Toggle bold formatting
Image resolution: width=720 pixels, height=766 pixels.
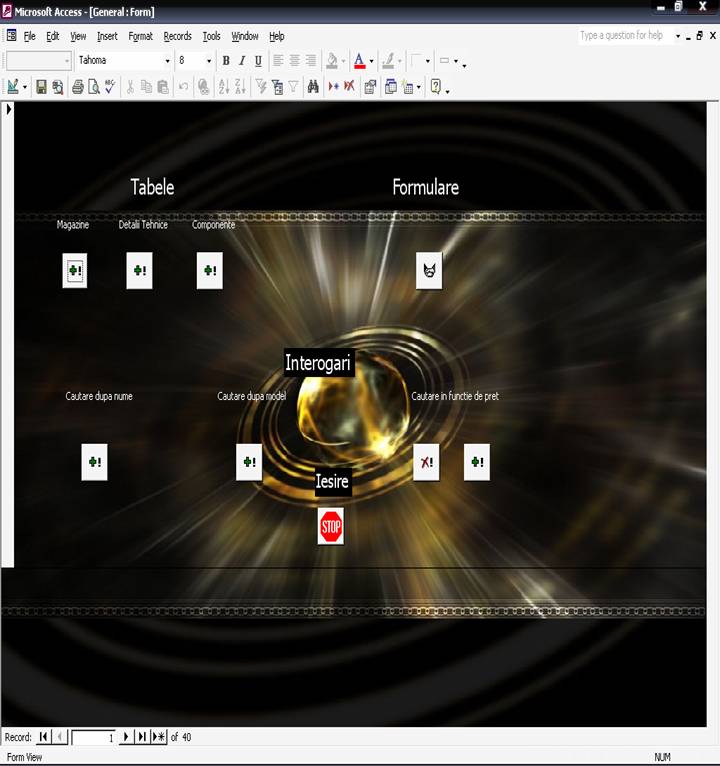coord(226,61)
